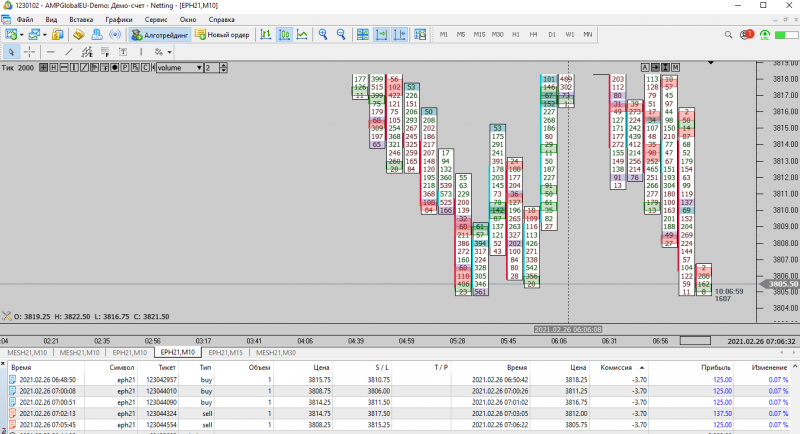Open the volume mode combo box

pyautogui.click(x=180, y=67)
